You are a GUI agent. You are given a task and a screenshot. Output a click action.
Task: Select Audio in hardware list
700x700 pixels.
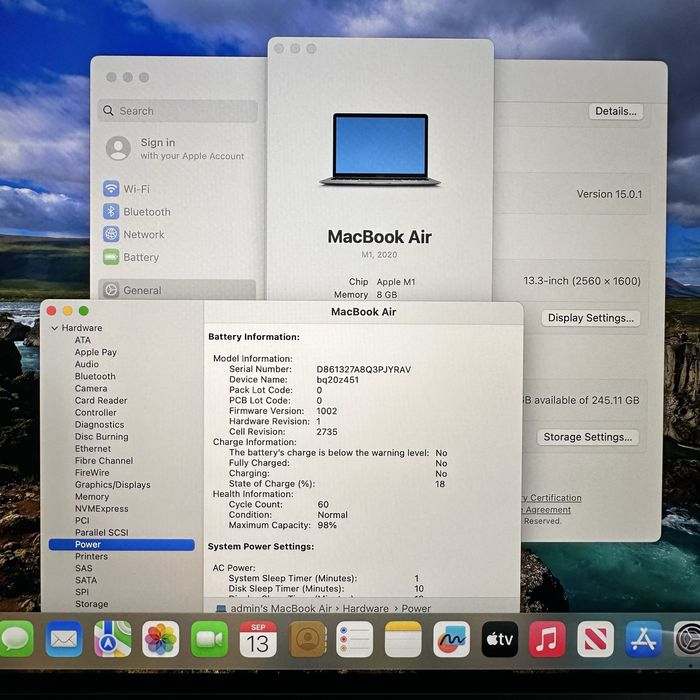click(87, 364)
